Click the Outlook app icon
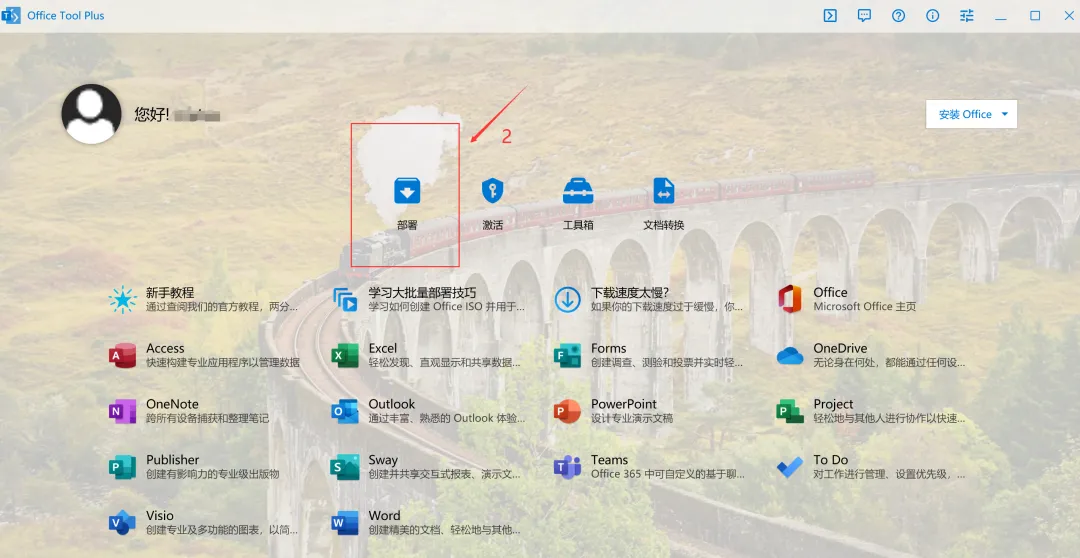The width and height of the screenshot is (1080, 558). point(345,411)
